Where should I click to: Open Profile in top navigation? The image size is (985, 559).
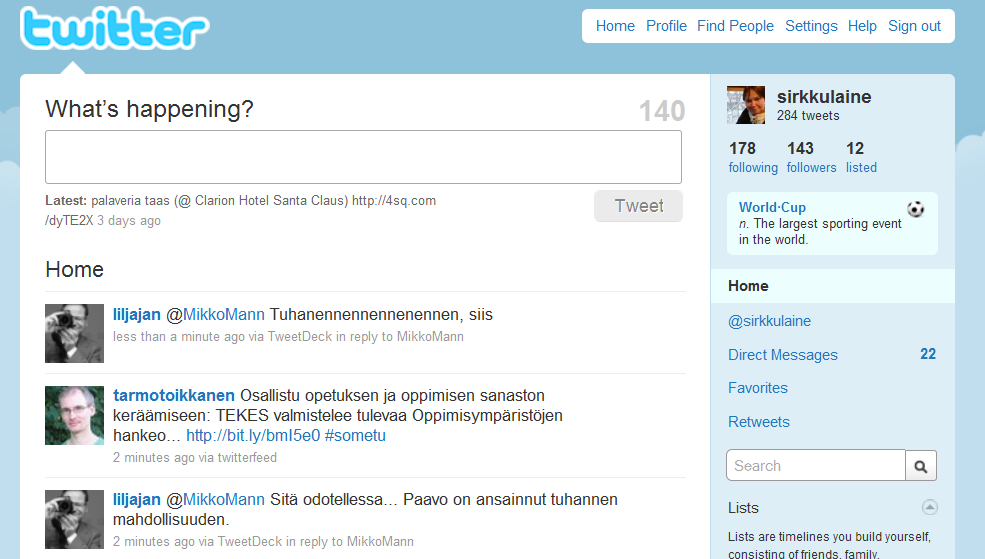[x=666, y=26]
